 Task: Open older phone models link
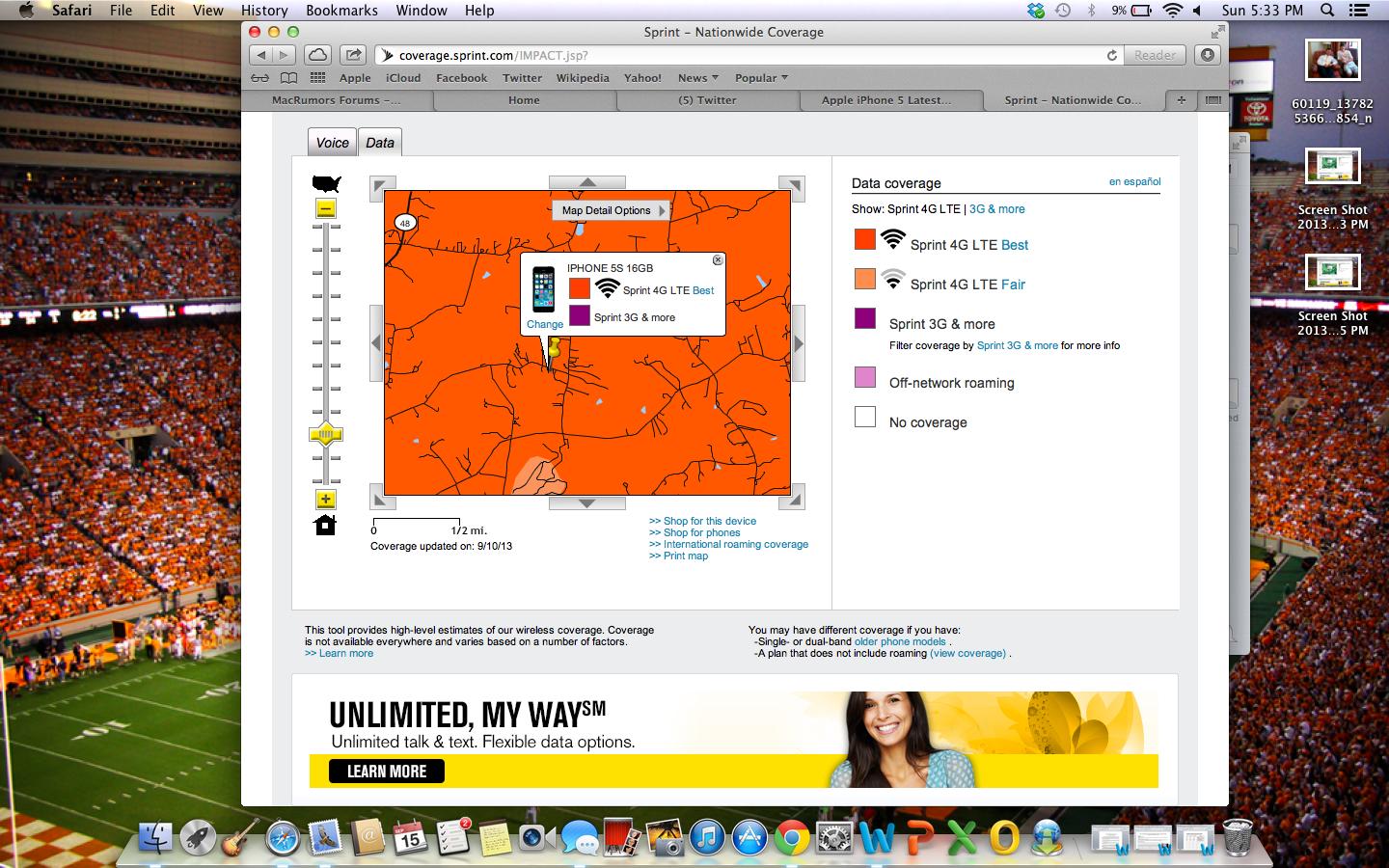pos(900,641)
